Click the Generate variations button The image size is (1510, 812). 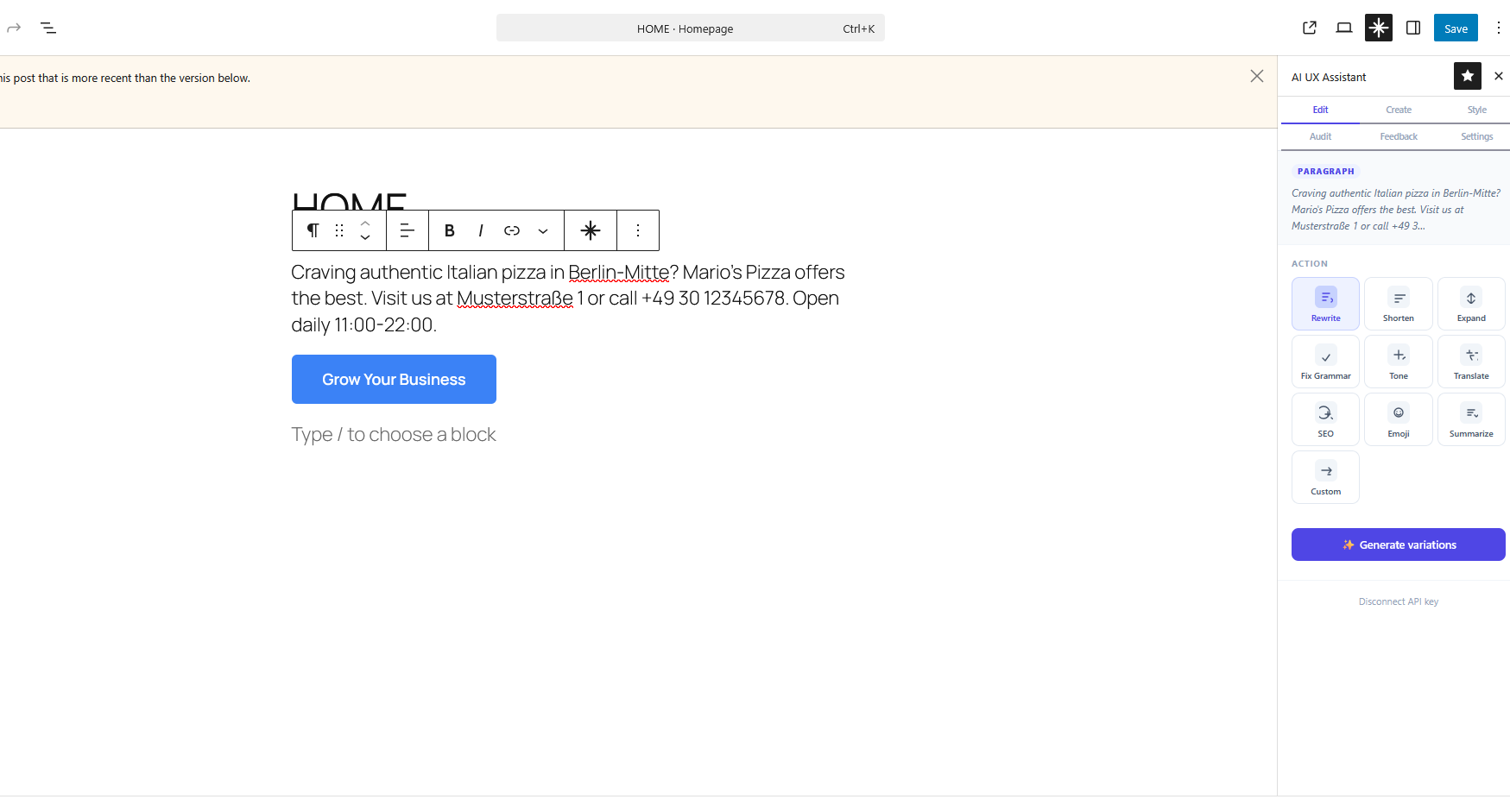pos(1398,544)
